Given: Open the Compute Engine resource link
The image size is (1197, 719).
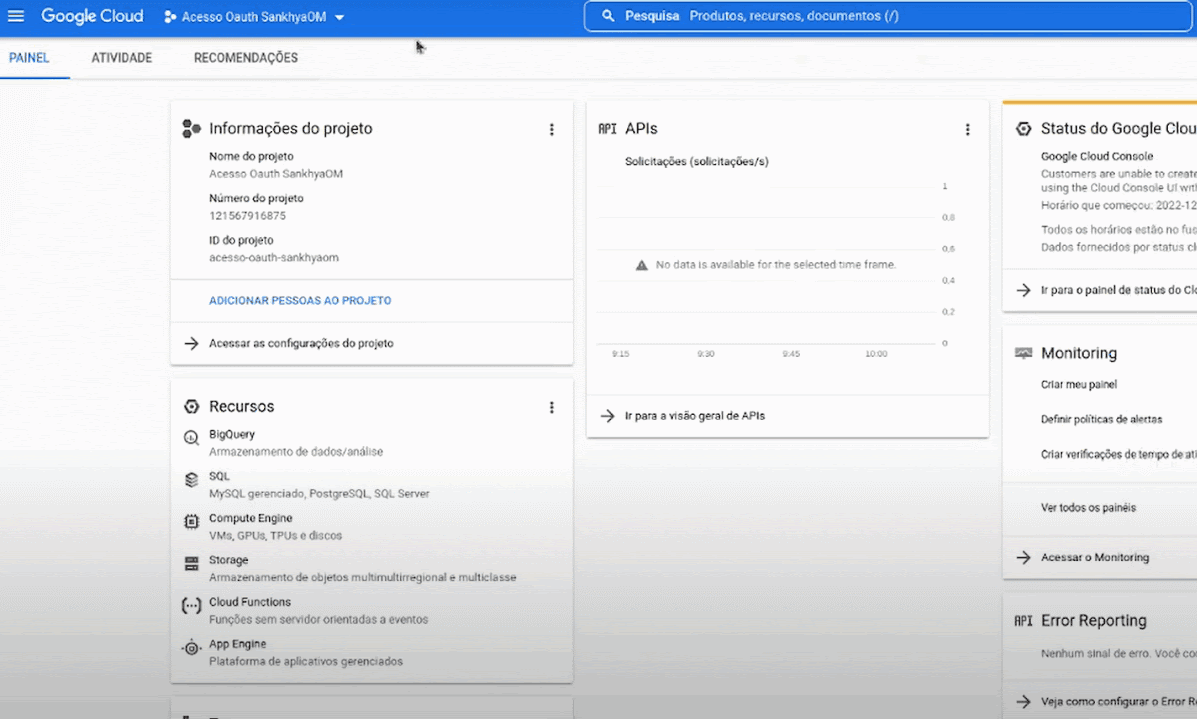Looking at the screenshot, I should coord(250,518).
